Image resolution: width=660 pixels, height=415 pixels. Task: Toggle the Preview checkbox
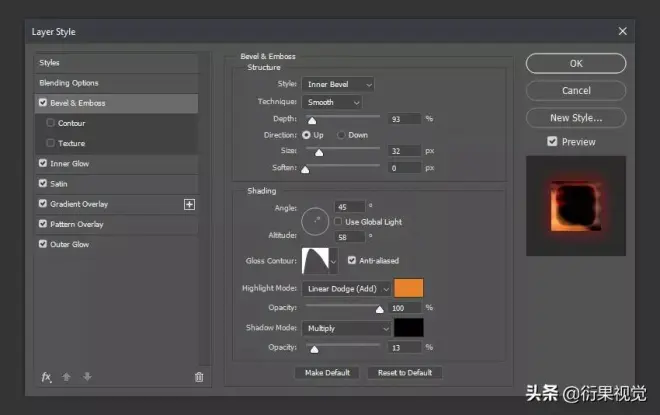coord(552,142)
